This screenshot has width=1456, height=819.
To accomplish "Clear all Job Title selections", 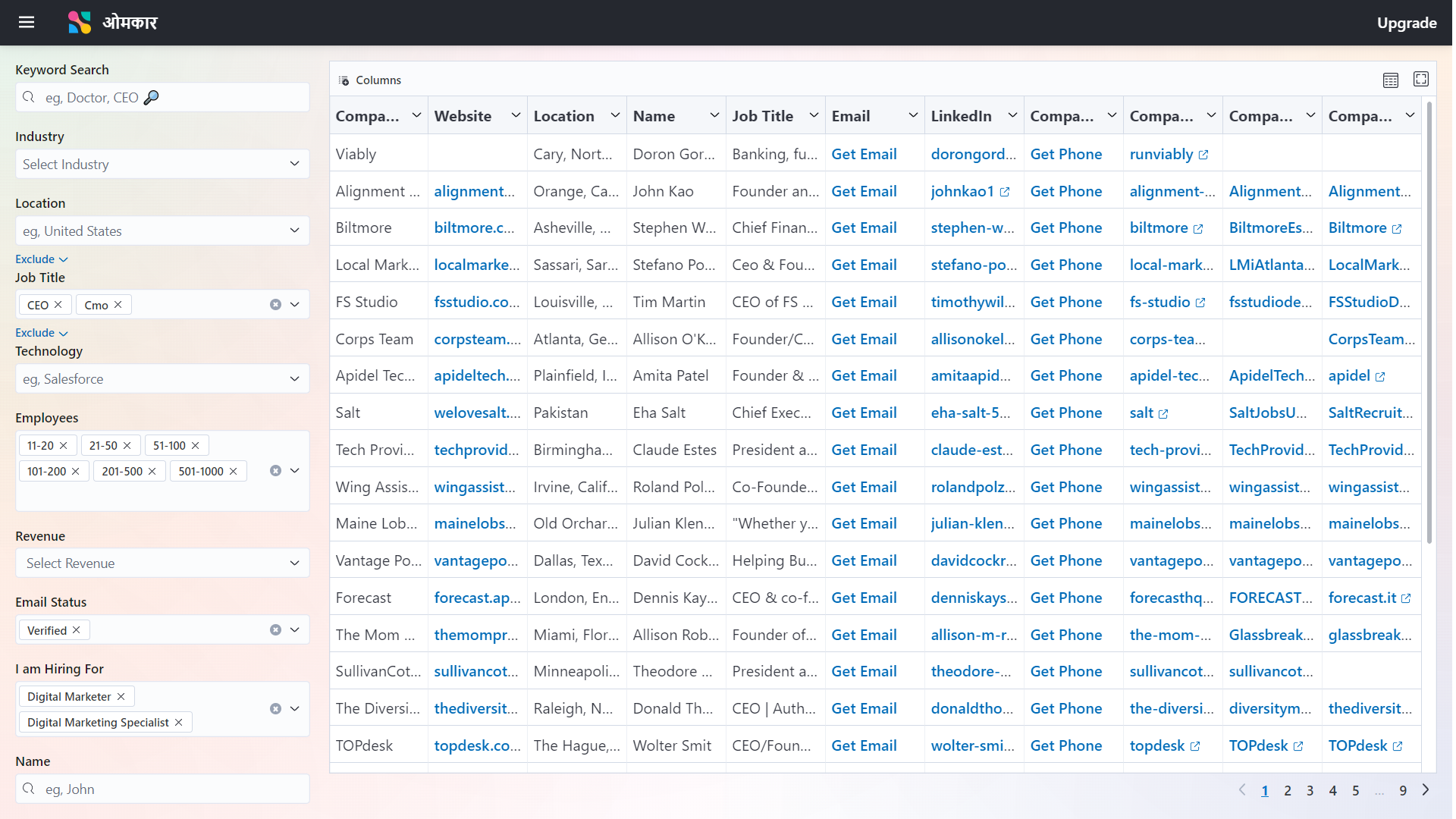I will [275, 305].
